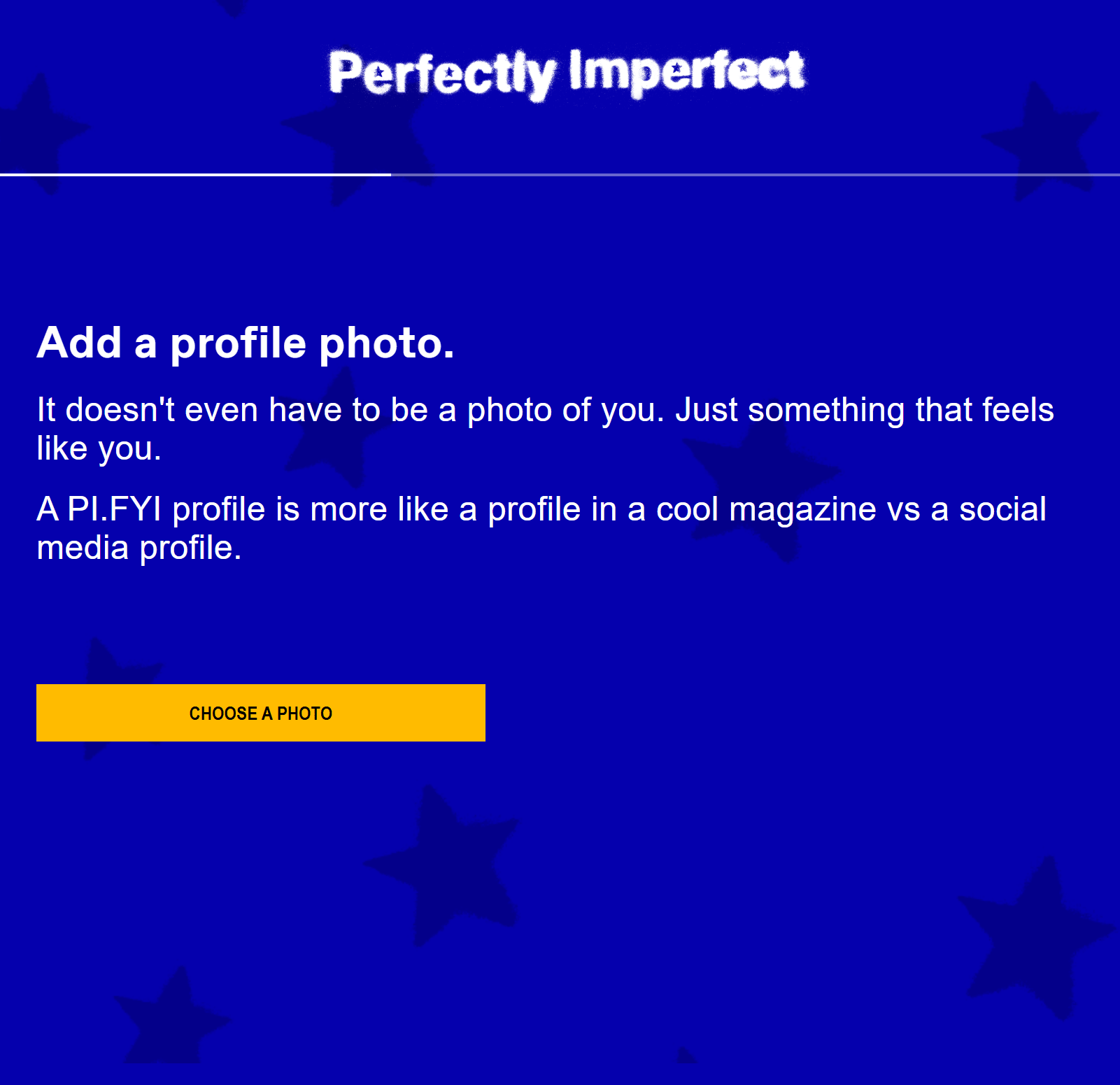Click the unfilled faded progress bar segment
The image size is (1120, 1085).
coord(756,174)
